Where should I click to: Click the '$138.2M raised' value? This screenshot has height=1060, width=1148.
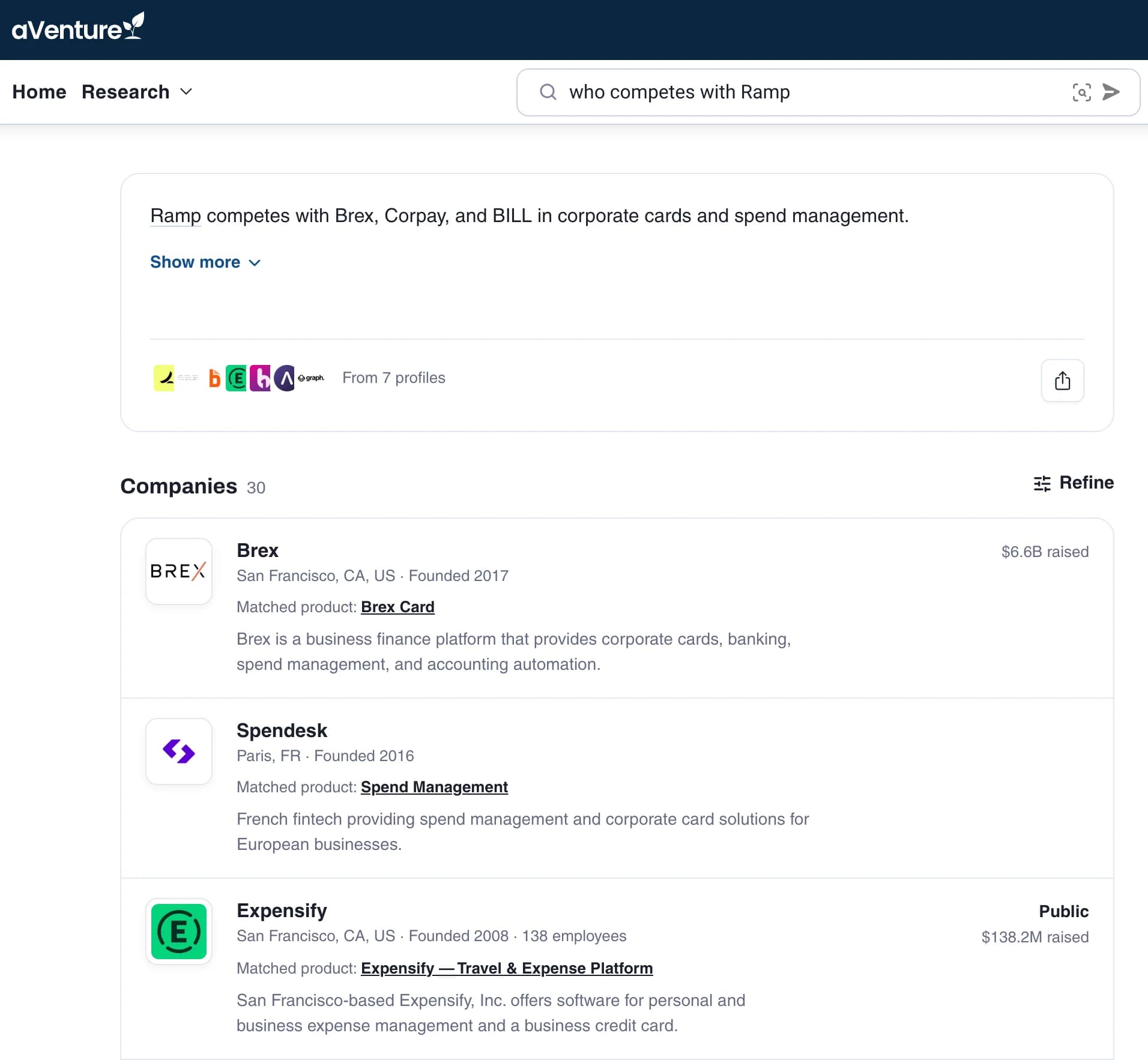pyautogui.click(x=1035, y=937)
